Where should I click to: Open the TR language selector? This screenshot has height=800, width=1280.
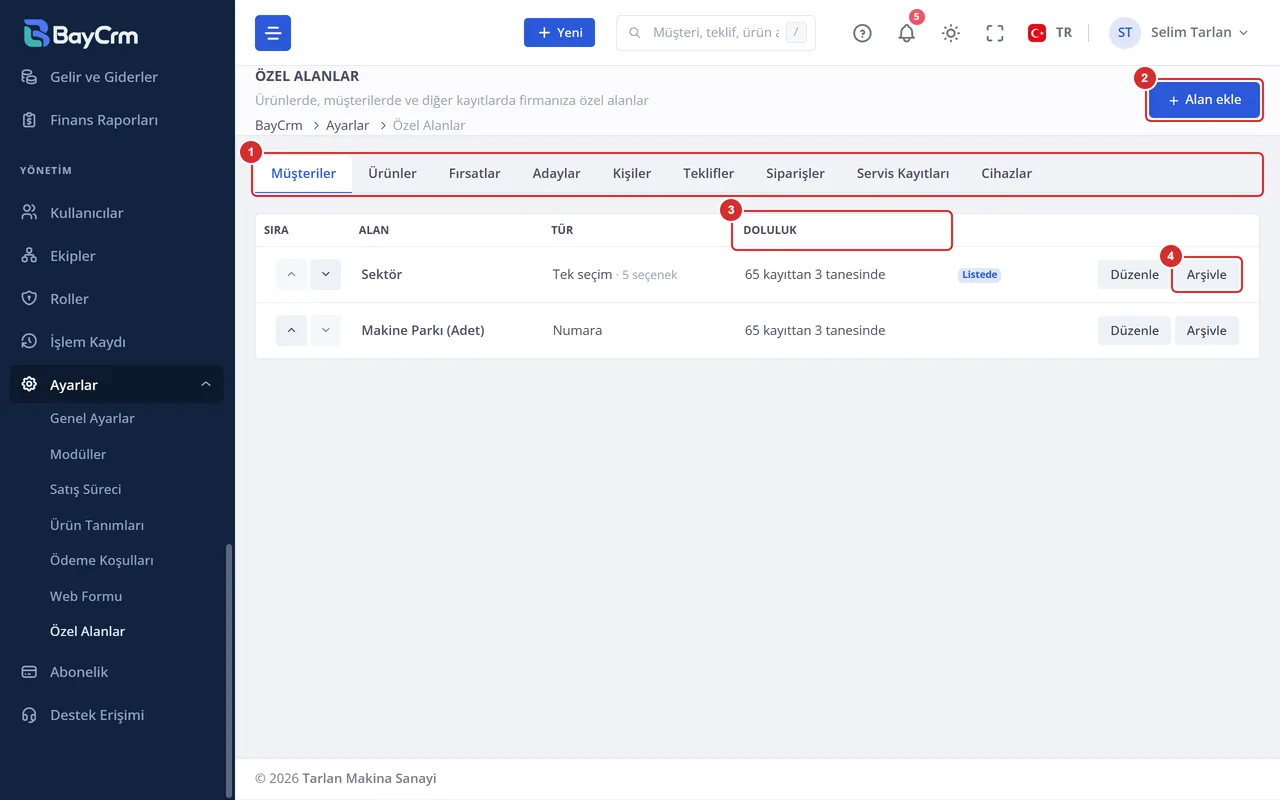[x=1050, y=33]
